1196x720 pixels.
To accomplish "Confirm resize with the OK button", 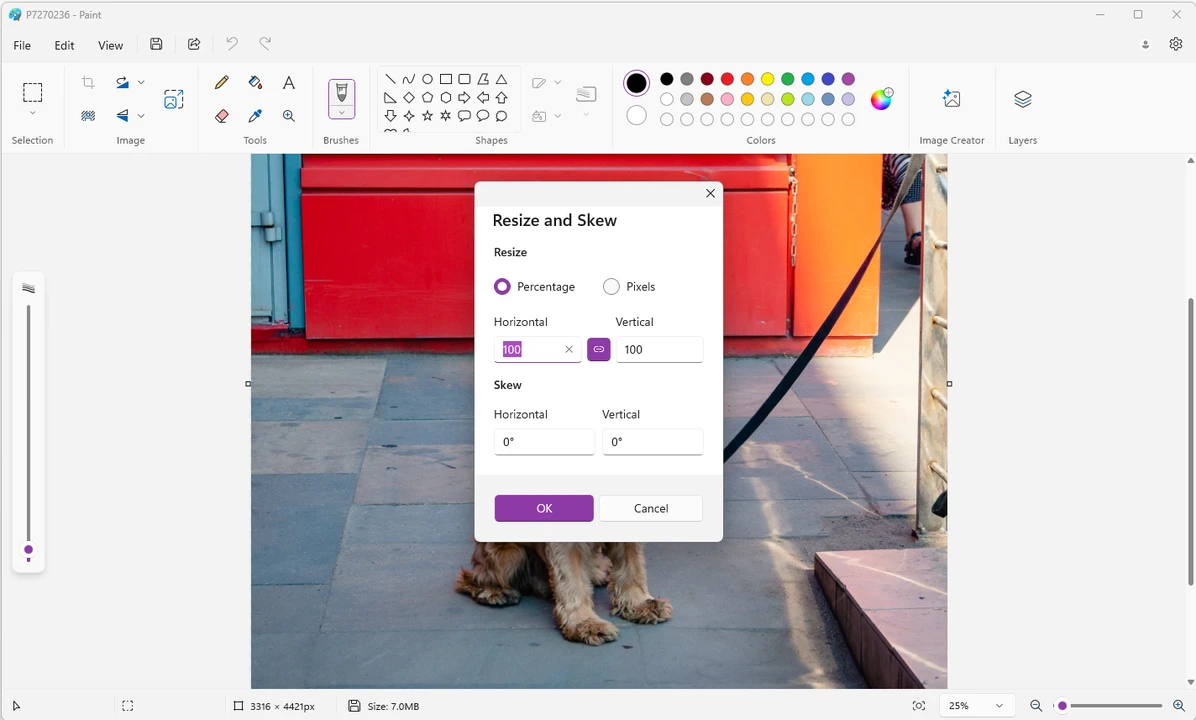I will pos(543,508).
